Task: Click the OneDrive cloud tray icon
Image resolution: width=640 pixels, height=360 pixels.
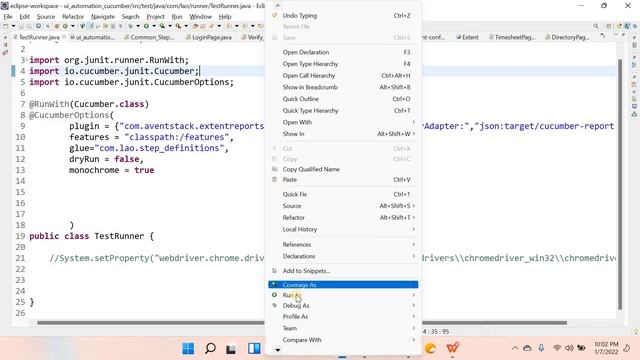Action: 527,348
